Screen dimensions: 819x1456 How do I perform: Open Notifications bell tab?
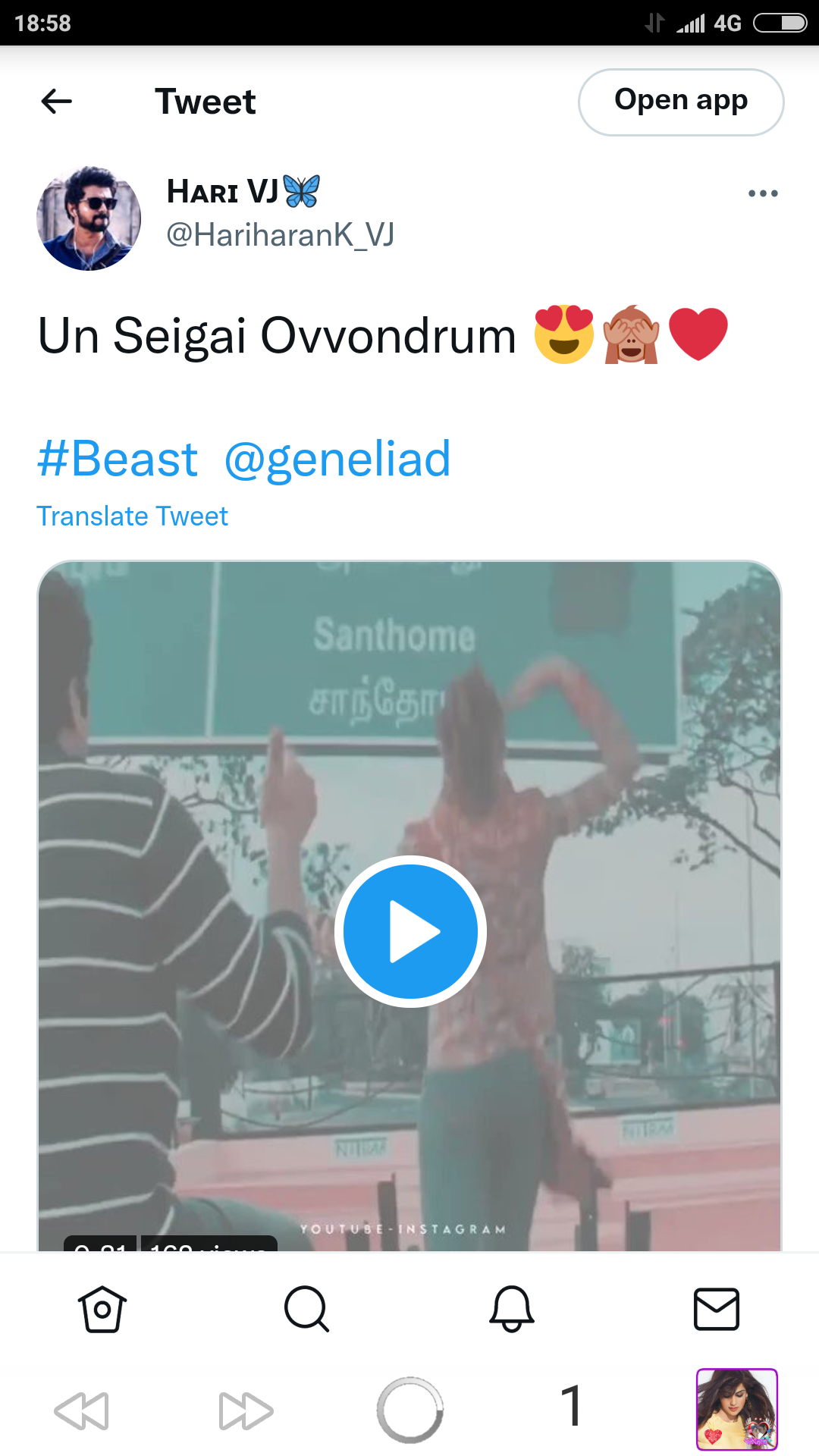click(x=512, y=1309)
